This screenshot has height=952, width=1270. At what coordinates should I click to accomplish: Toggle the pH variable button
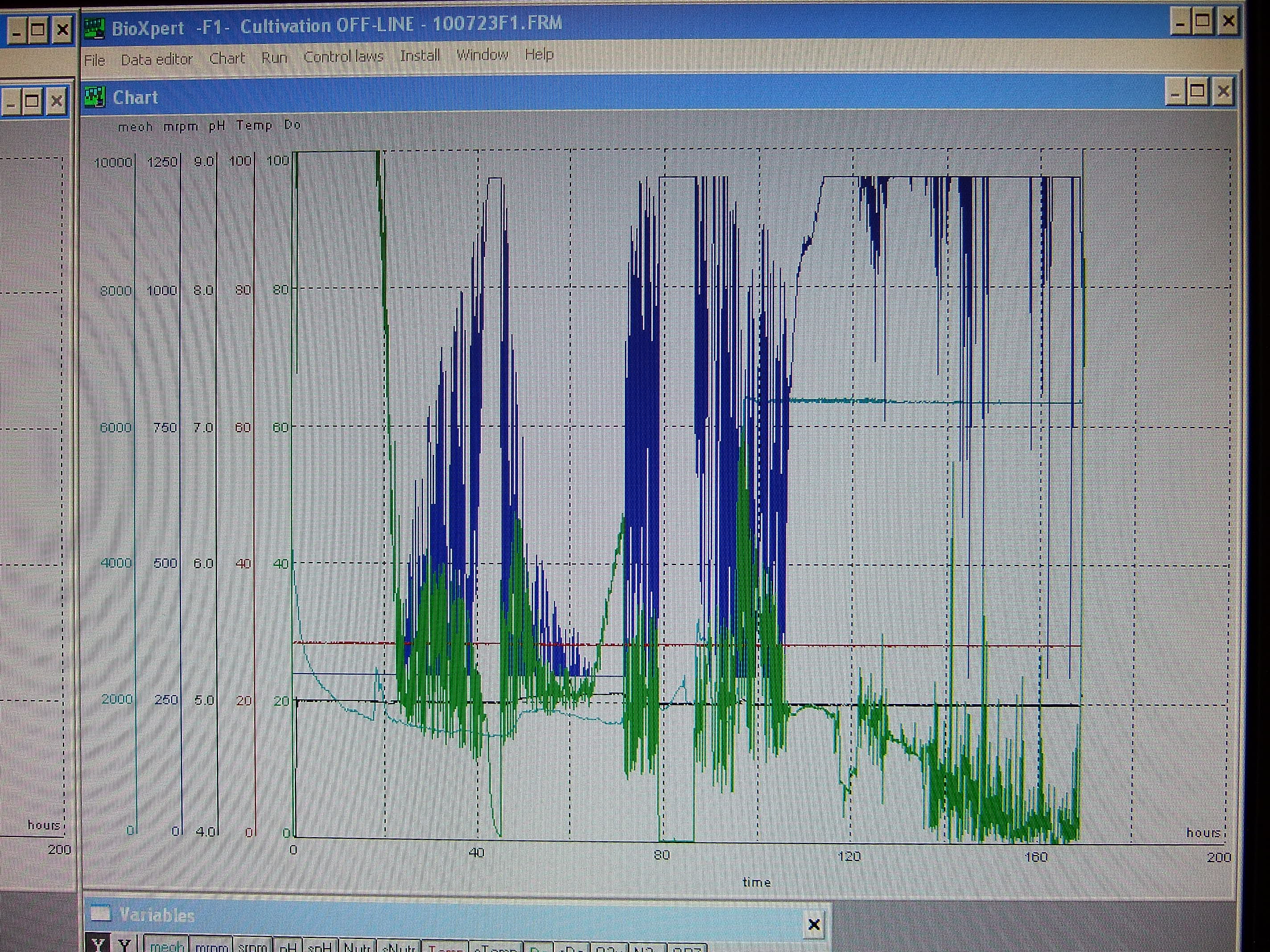pos(288,947)
